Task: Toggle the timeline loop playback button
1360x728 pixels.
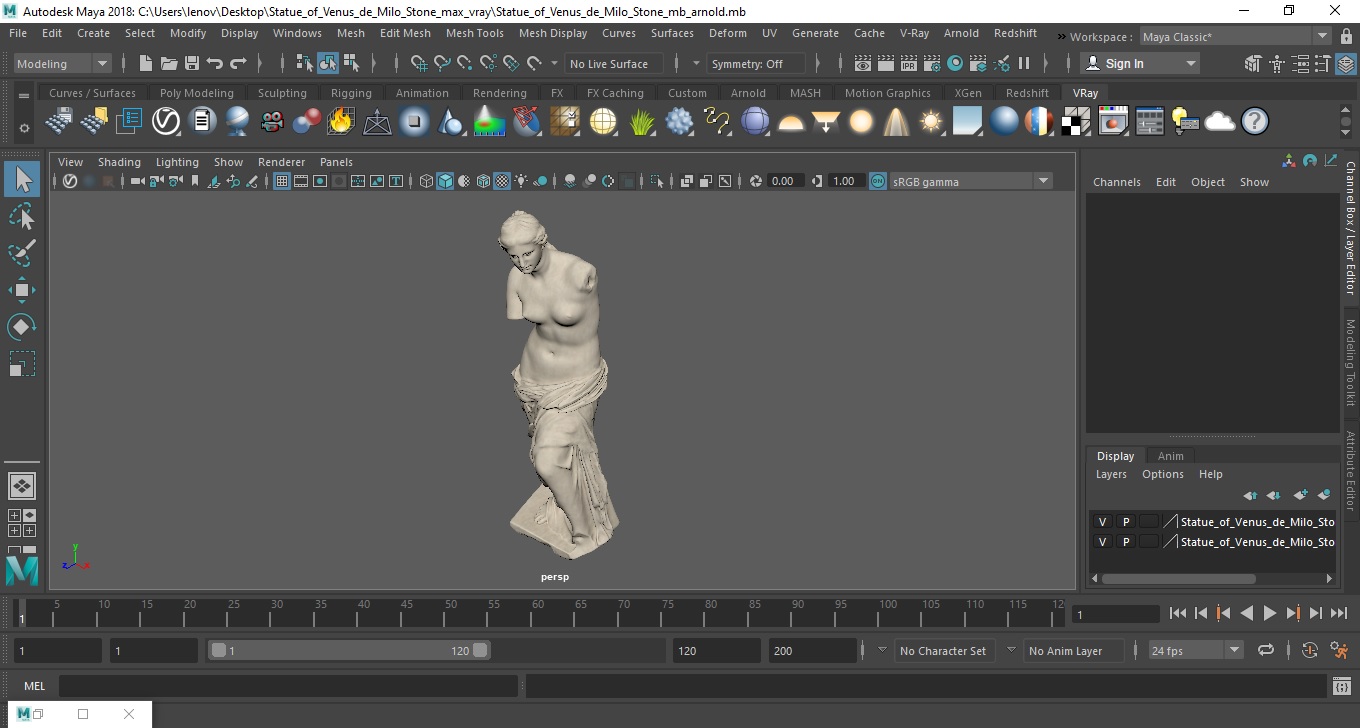Action: coord(1266,650)
